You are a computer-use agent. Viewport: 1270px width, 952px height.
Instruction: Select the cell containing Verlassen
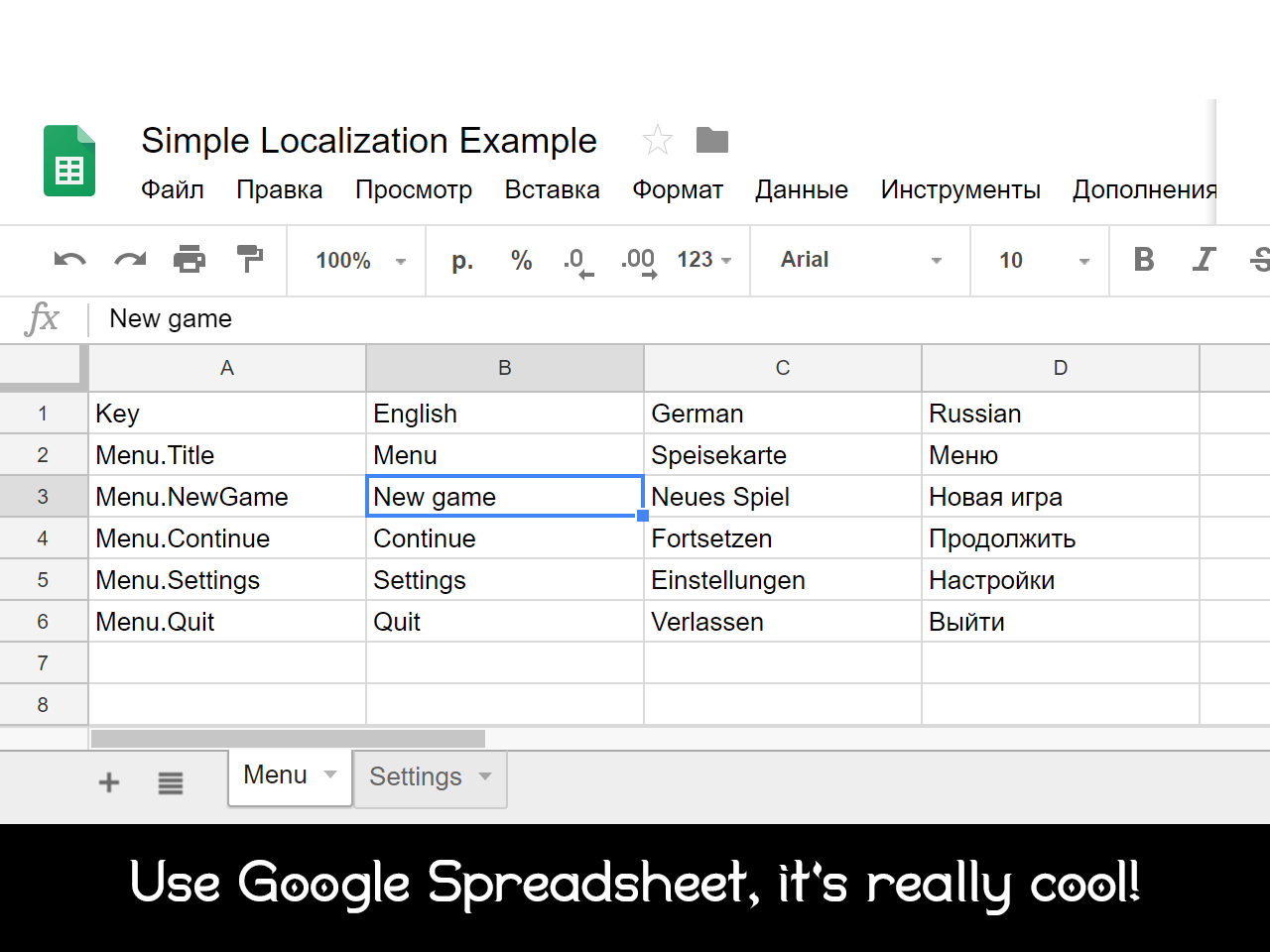783,622
